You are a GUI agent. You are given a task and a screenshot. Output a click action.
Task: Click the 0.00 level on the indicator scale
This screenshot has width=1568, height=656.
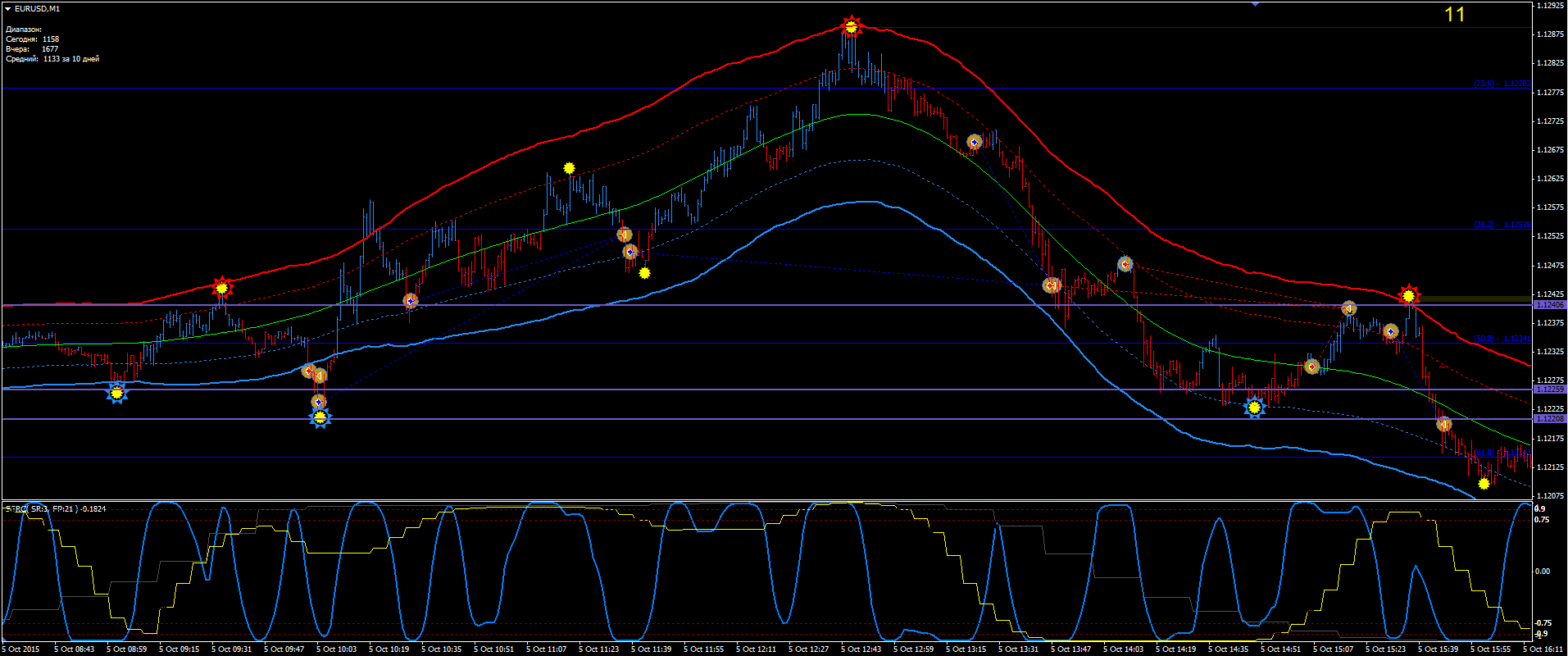1543,572
